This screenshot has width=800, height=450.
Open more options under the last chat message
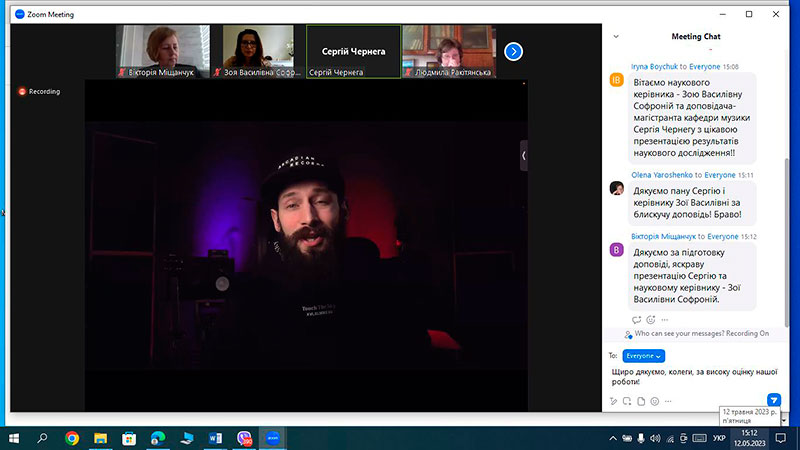tap(664, 320)
